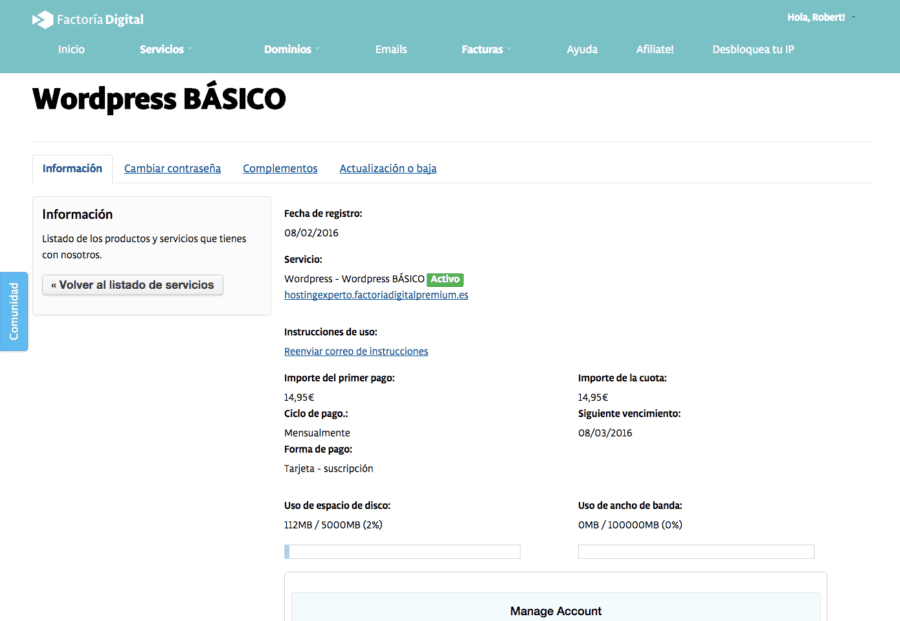Image resolution: width=900 pixels, height=621 pixels.
Task: Expand the Servicios dropdown menu
Action: 165,49
